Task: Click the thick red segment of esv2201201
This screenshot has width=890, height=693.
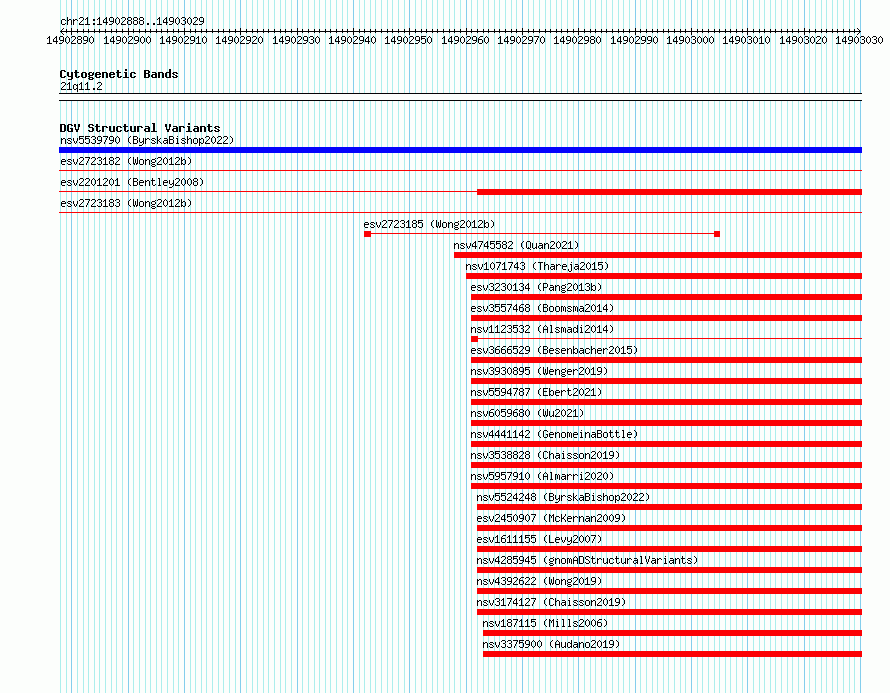Action: 670,192
